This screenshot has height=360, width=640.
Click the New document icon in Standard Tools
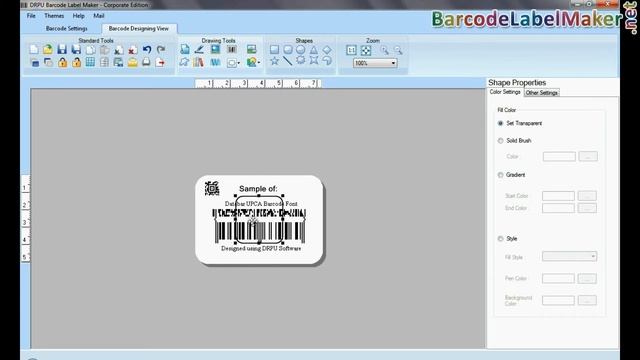pos(34,50)
